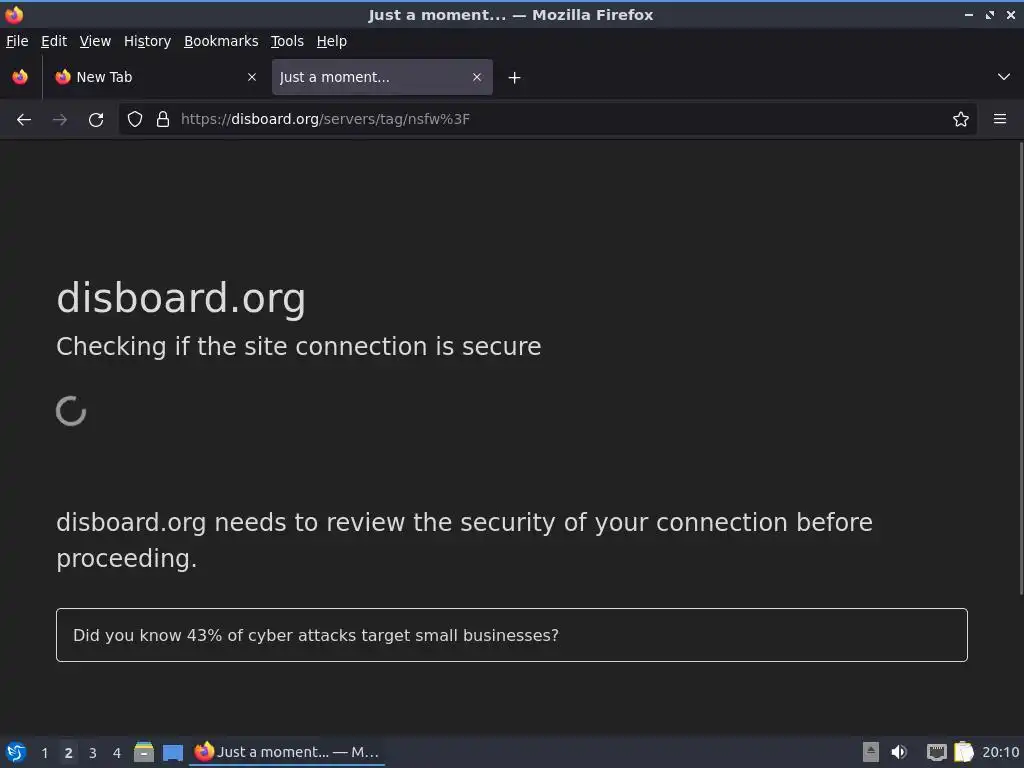Viewport: 1024px width, 768px height.
Task: Click the 20:10 clock
Action: click(1000, 752)
